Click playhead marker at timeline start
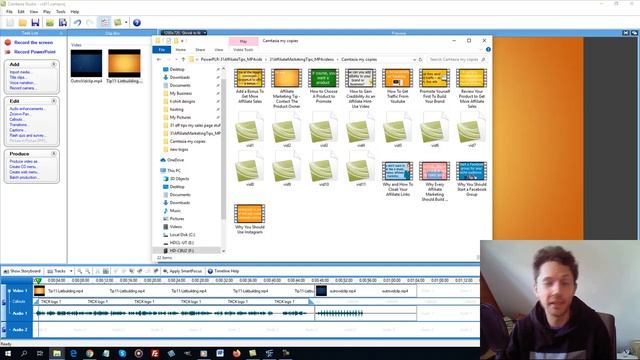640x360 pixels. click(38, 281)
